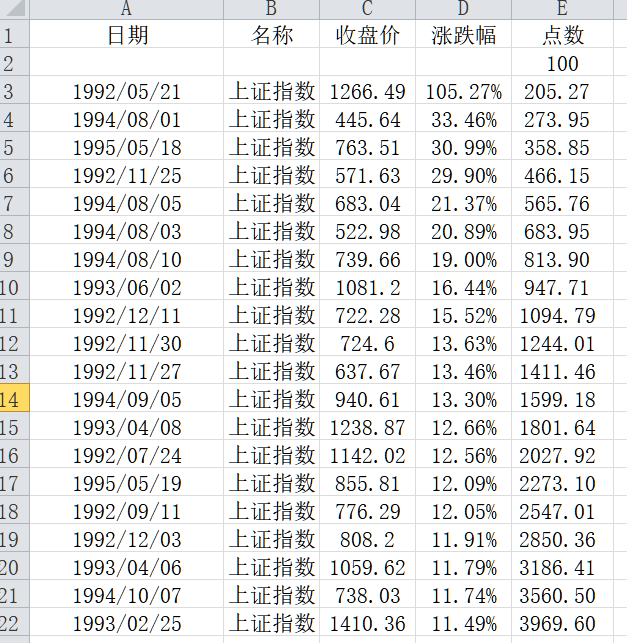627x643 pixels.
Task: Click cell containing value 100
Action: tap(562, 62)
